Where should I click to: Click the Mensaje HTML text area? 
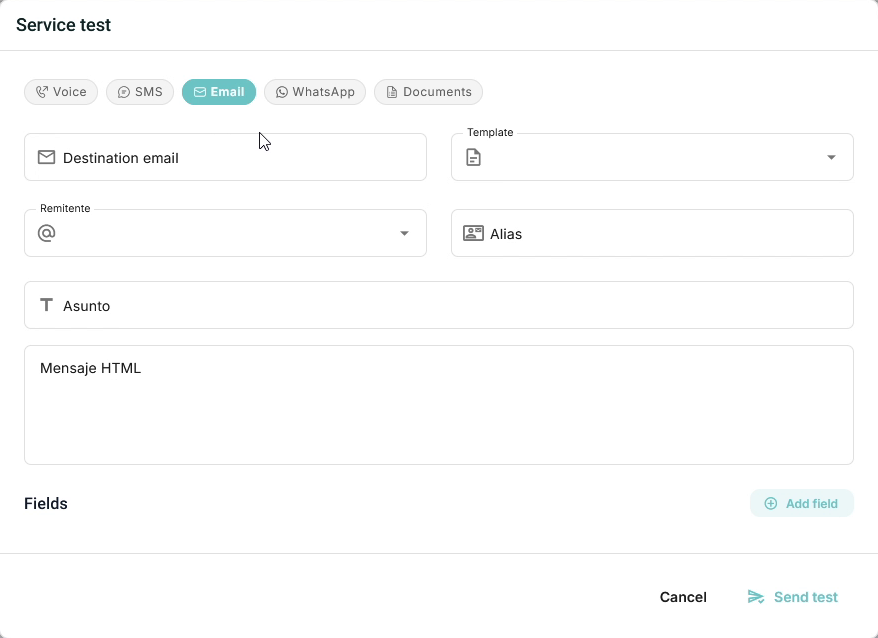(439, 405)
